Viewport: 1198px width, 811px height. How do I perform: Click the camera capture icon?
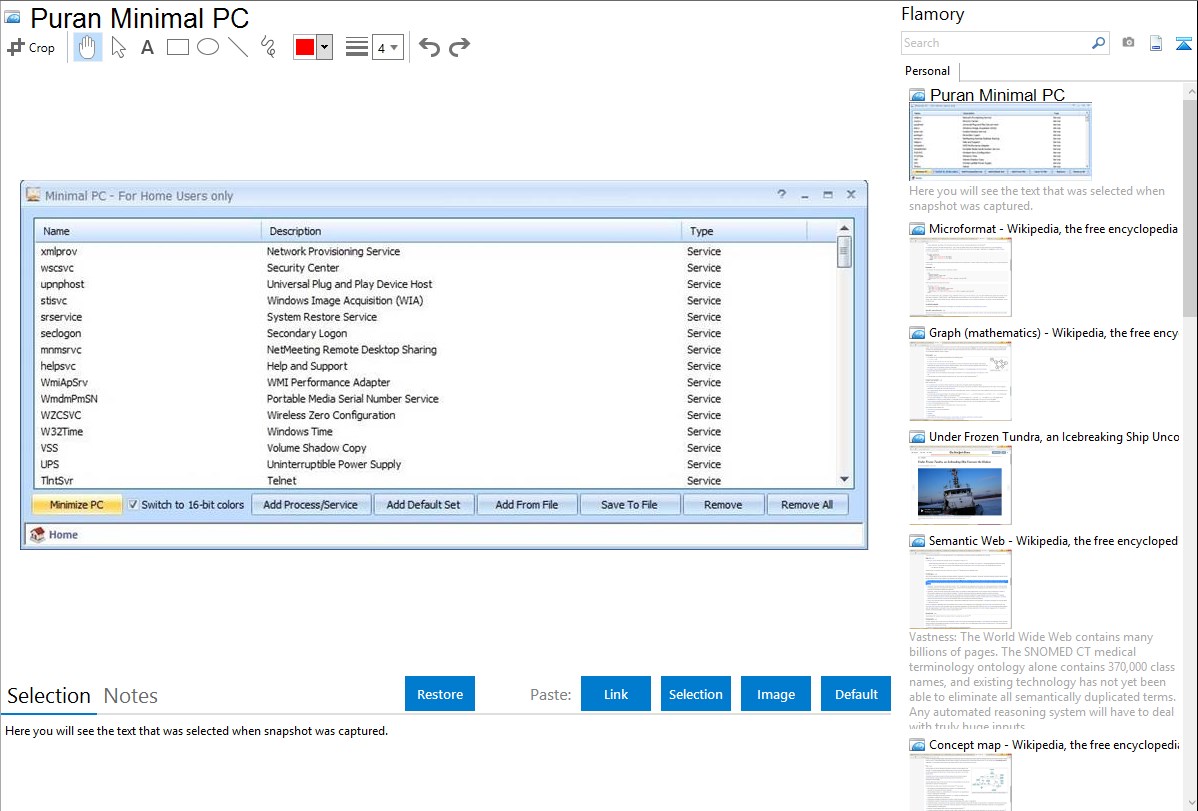click(x=1128, y=43)
